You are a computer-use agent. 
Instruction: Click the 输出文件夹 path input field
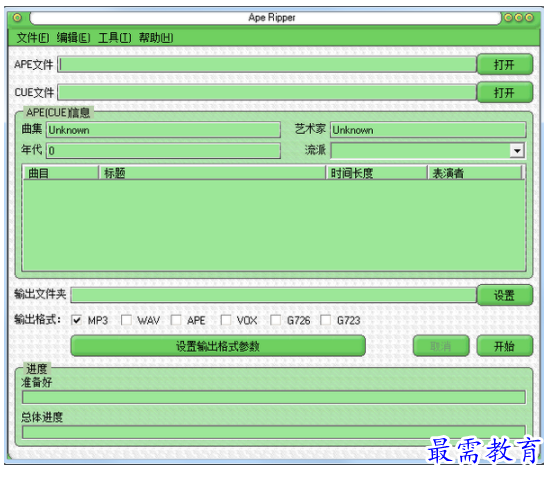pos(273,295)
